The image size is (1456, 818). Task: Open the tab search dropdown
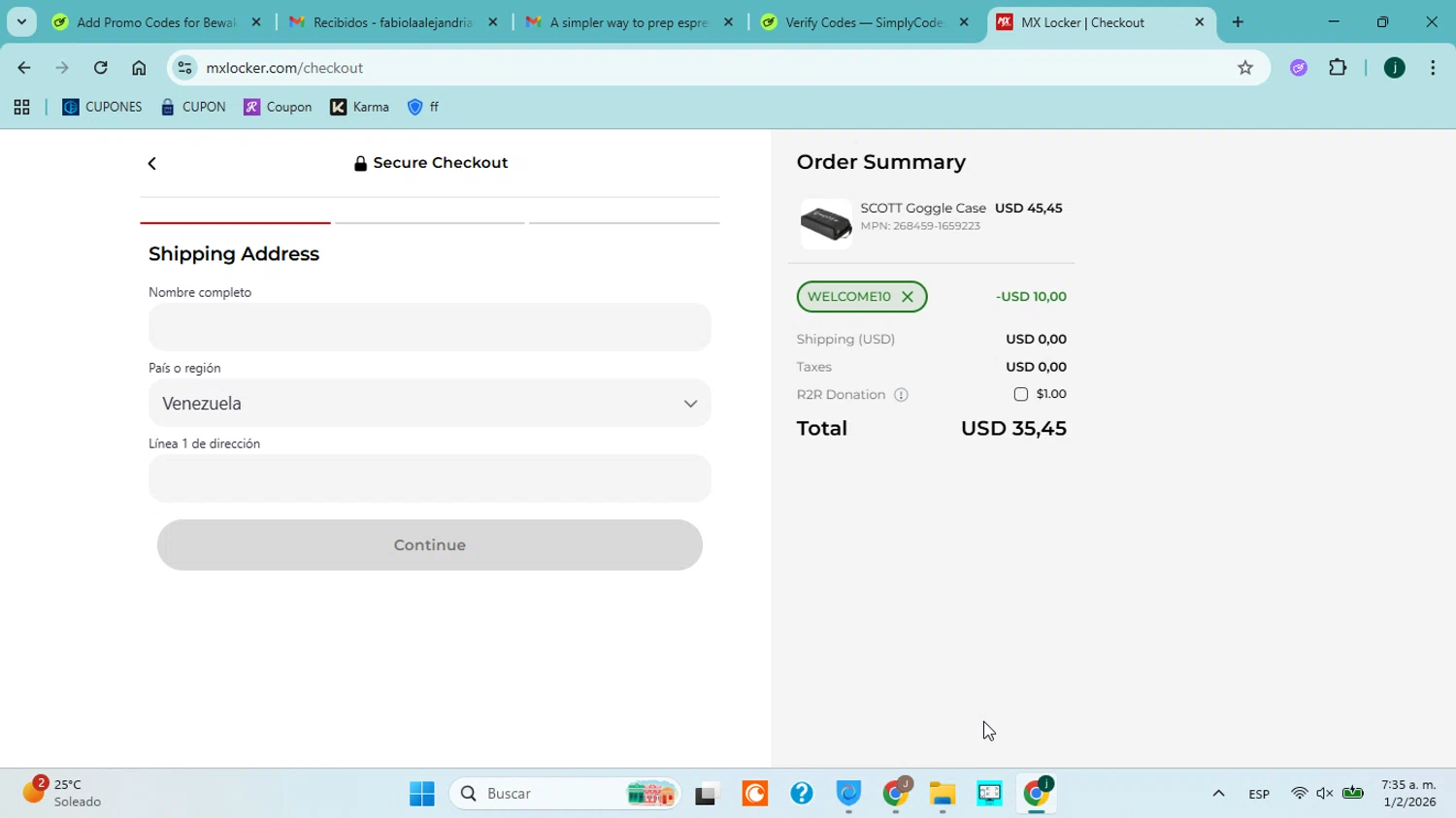pos(21,22)
